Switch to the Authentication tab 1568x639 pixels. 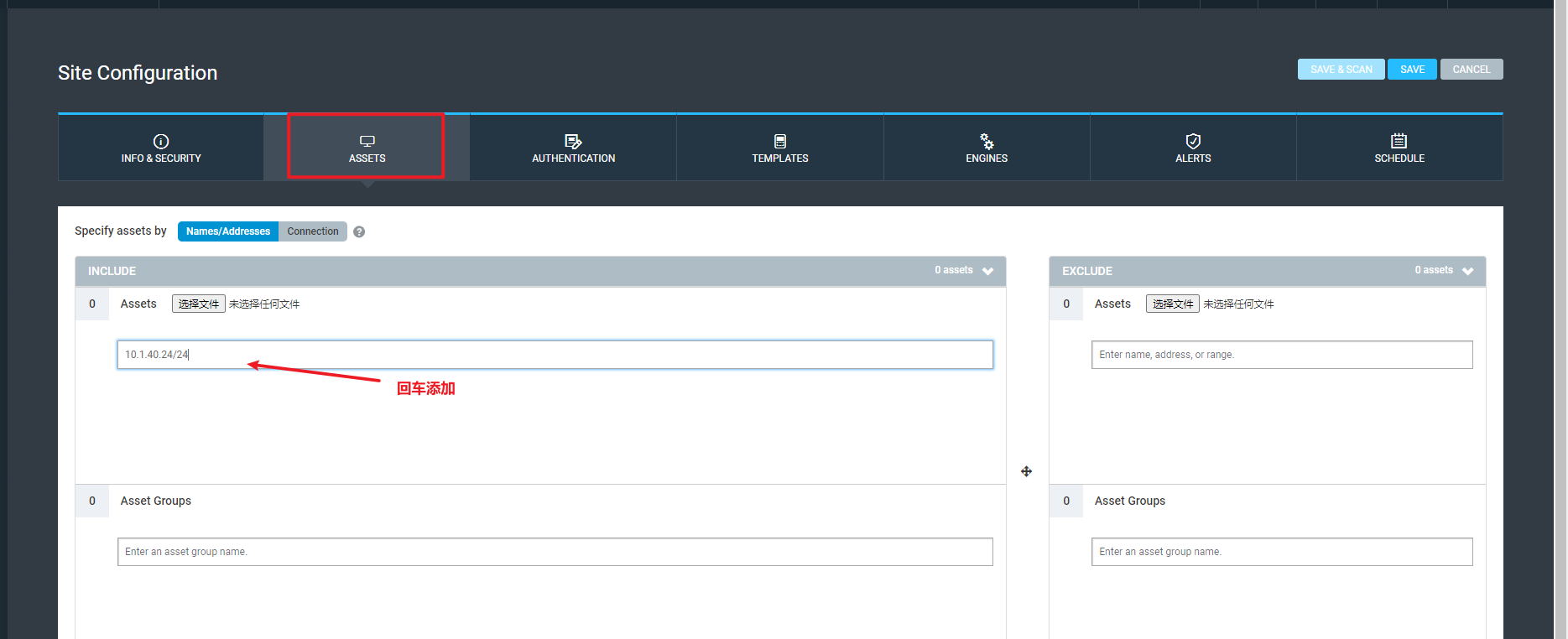[573, 148]
